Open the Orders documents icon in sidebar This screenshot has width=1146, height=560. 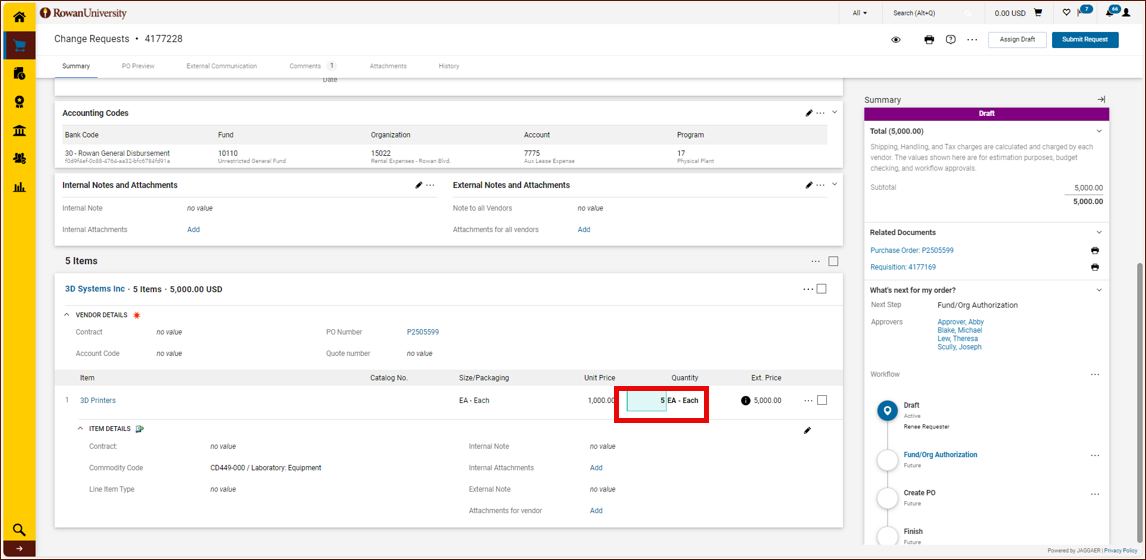pyautogui.click(x=19, y=73)
